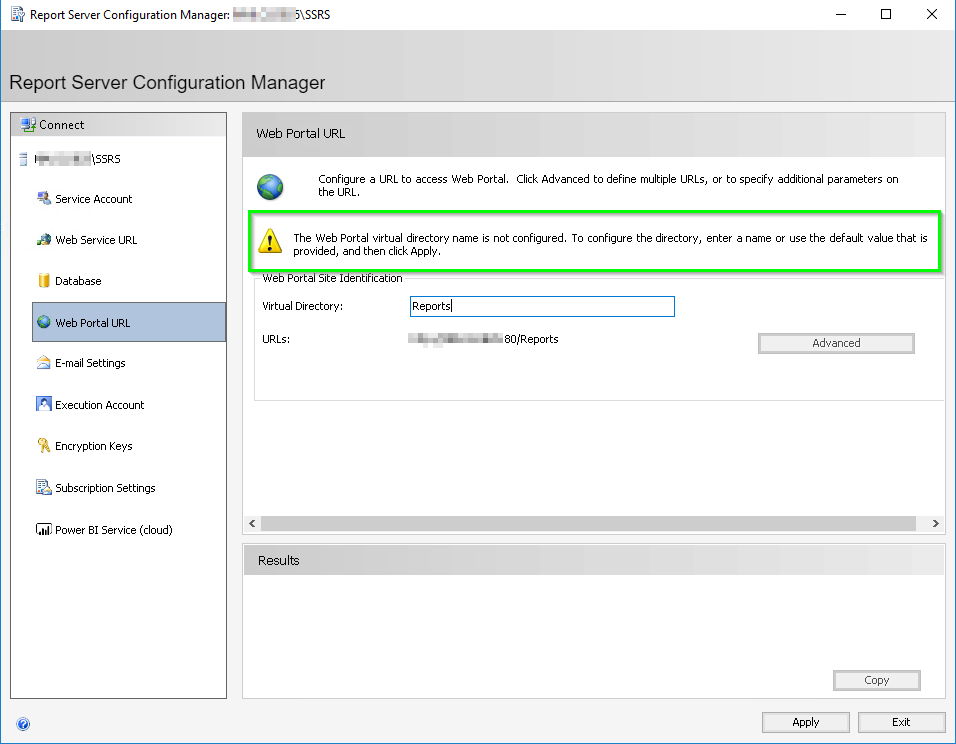The image size is (956, 744).
Task: Open E-mail Settings envelope icon
Action: [x=44, y=363]
